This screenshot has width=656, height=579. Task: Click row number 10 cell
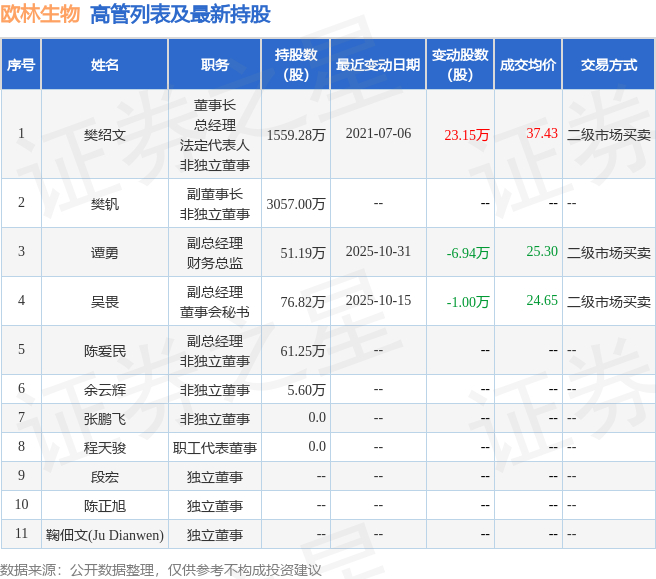pyautogui.click(x=21, y=505)
